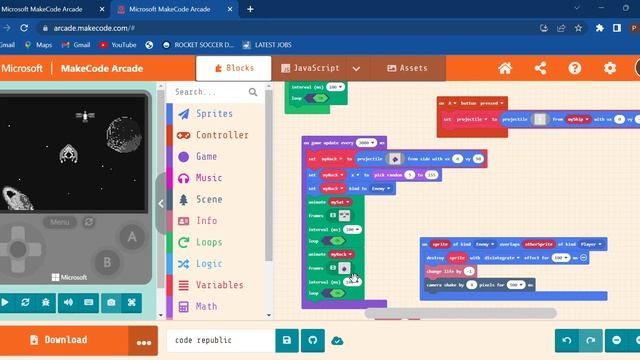Edit the projectile image in A-button block
This screenshot has height=360, width=640.
click(540, 119)
